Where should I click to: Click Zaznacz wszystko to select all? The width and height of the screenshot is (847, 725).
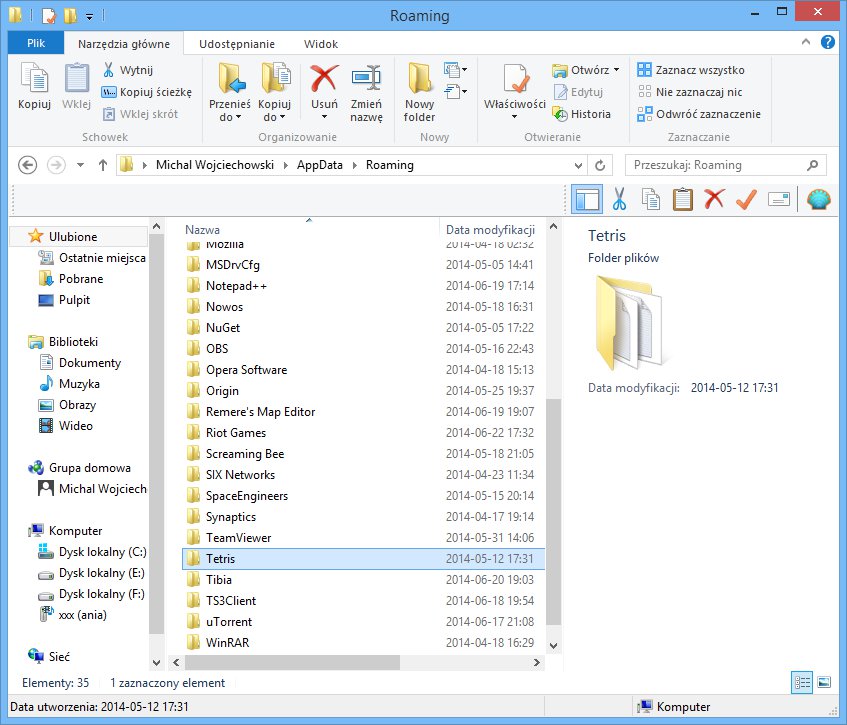[x=691, y=70]
